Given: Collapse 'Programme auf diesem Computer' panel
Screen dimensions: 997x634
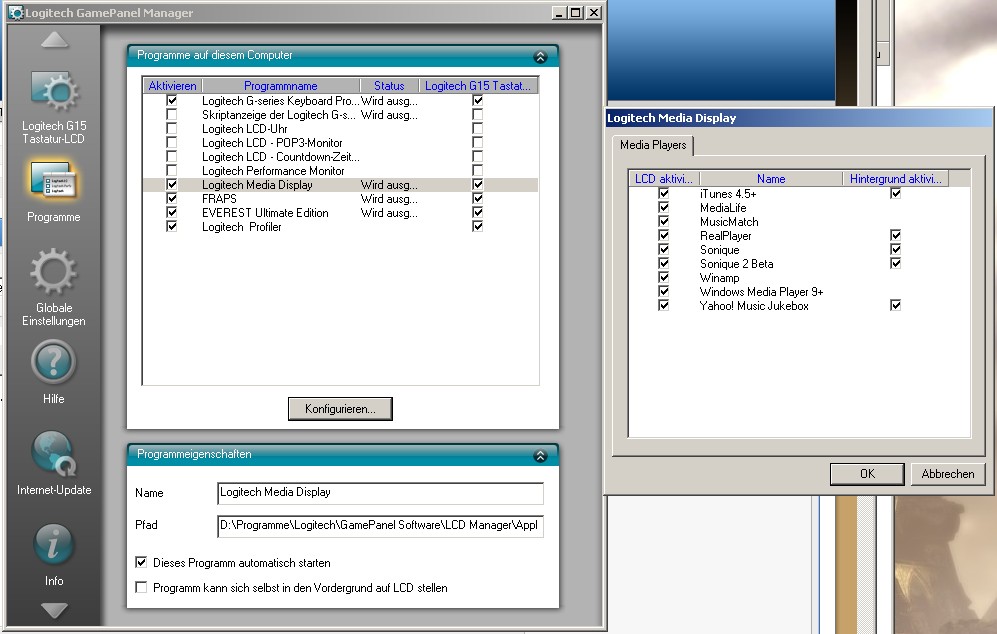Looking at the screenshot, I should [540, 57].
